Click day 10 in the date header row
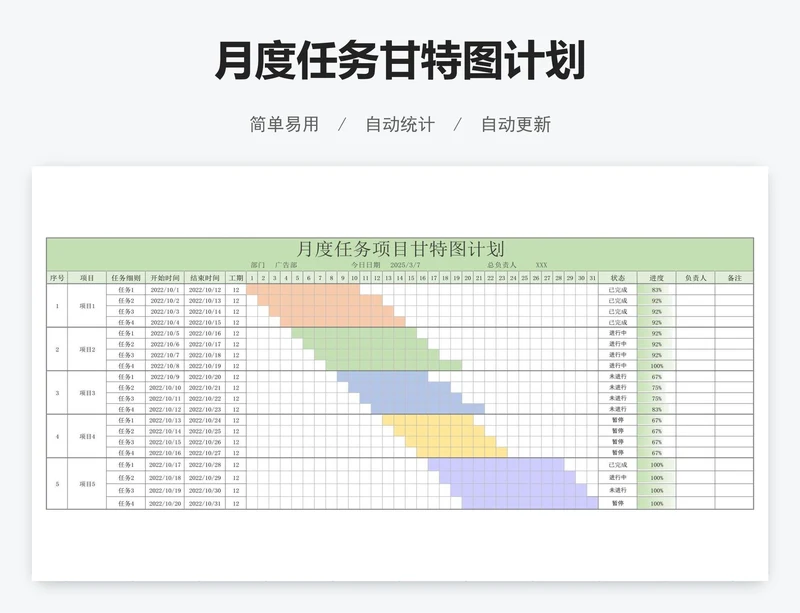The width and height of the screenshot is (800, 613). [x=354, y=278]
